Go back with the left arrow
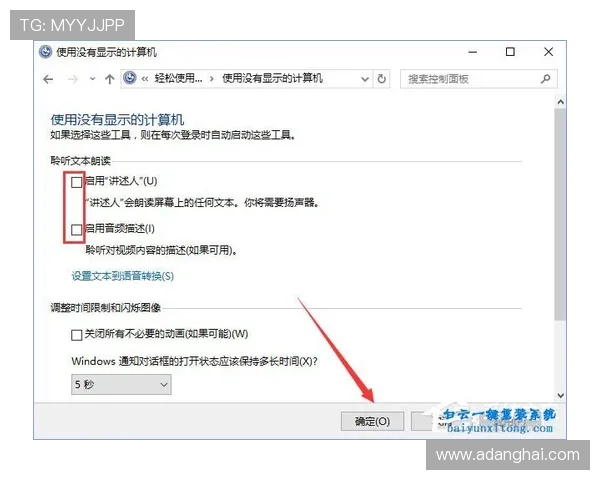The width and height of the screenshot is (600, 480). point(48,79)
